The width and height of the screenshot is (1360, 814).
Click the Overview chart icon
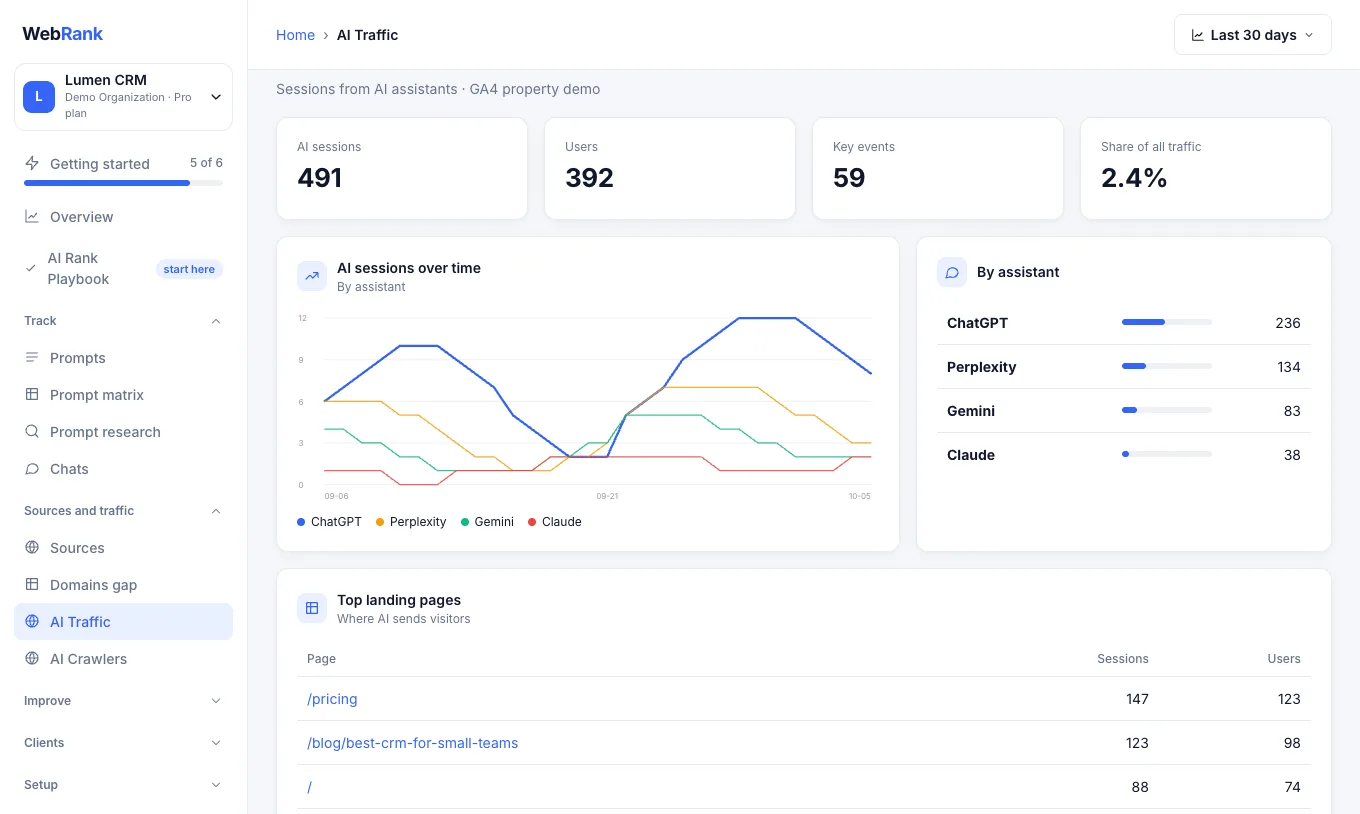(x=32, y=216)
